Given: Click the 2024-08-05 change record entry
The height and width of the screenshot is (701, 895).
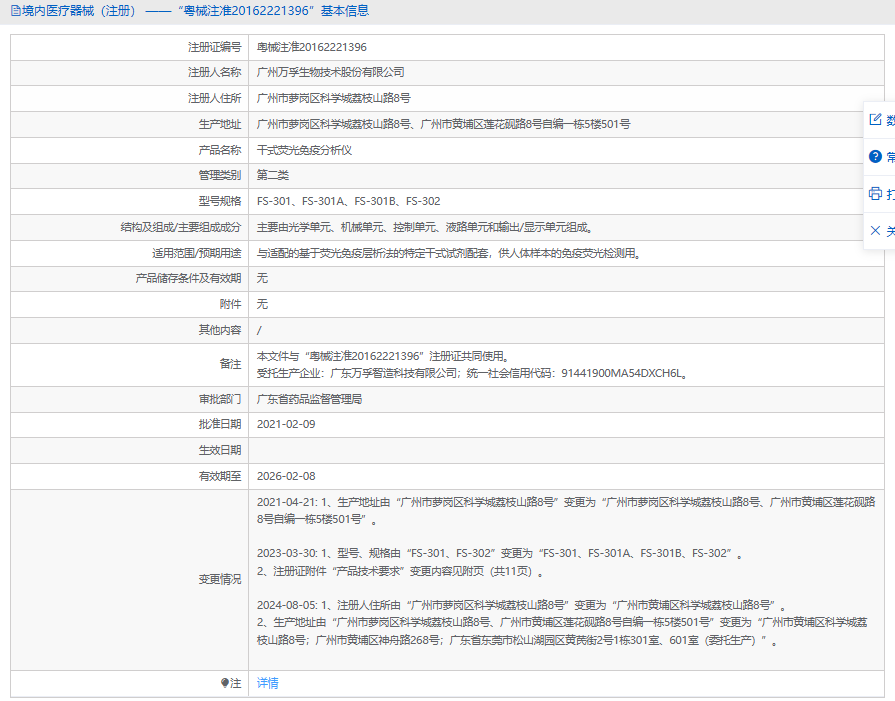Looking at the screenshot, I should coord(522,605).
